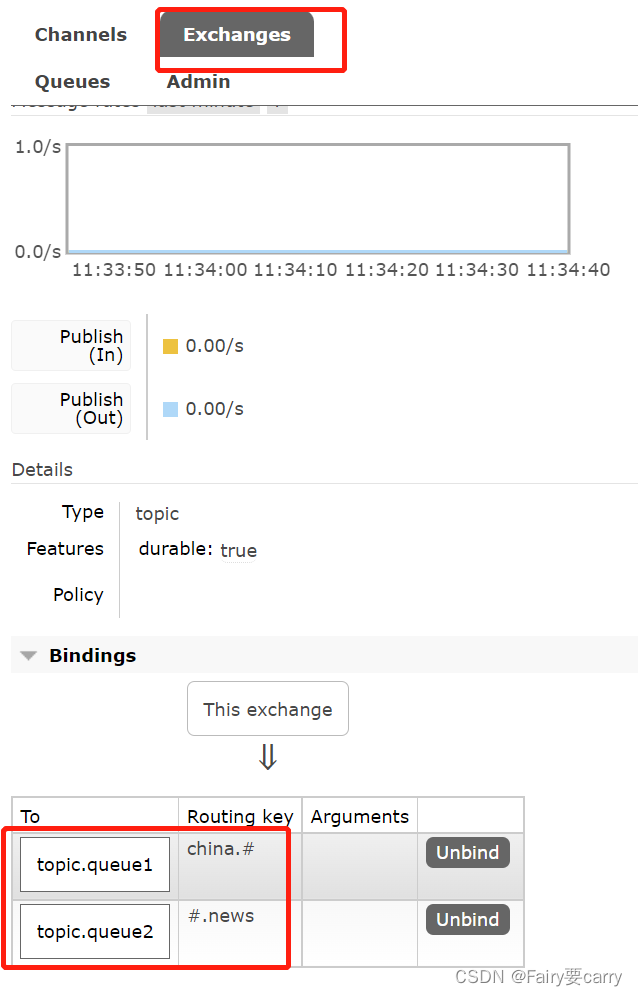This screenshot has width=638, height=996.
Task: Click the durable true feature value
Action: tap(238, 550)
